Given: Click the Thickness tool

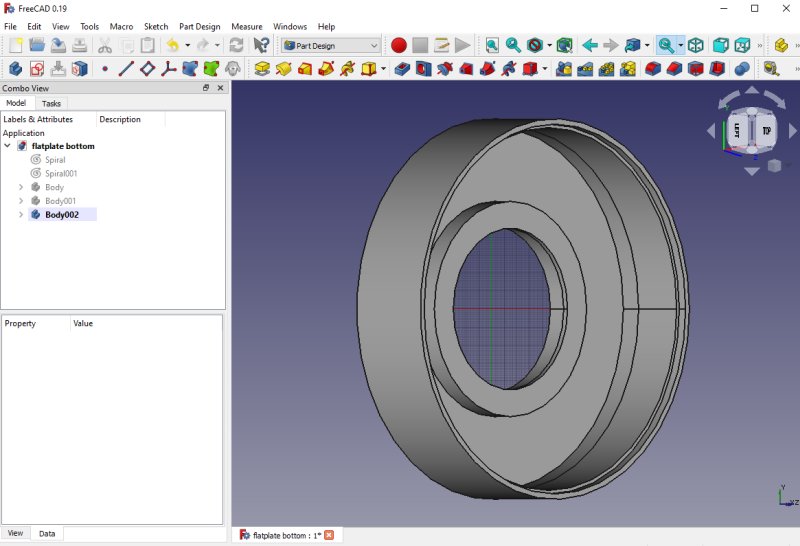Looking at the screenshot, I should point(717,68).
